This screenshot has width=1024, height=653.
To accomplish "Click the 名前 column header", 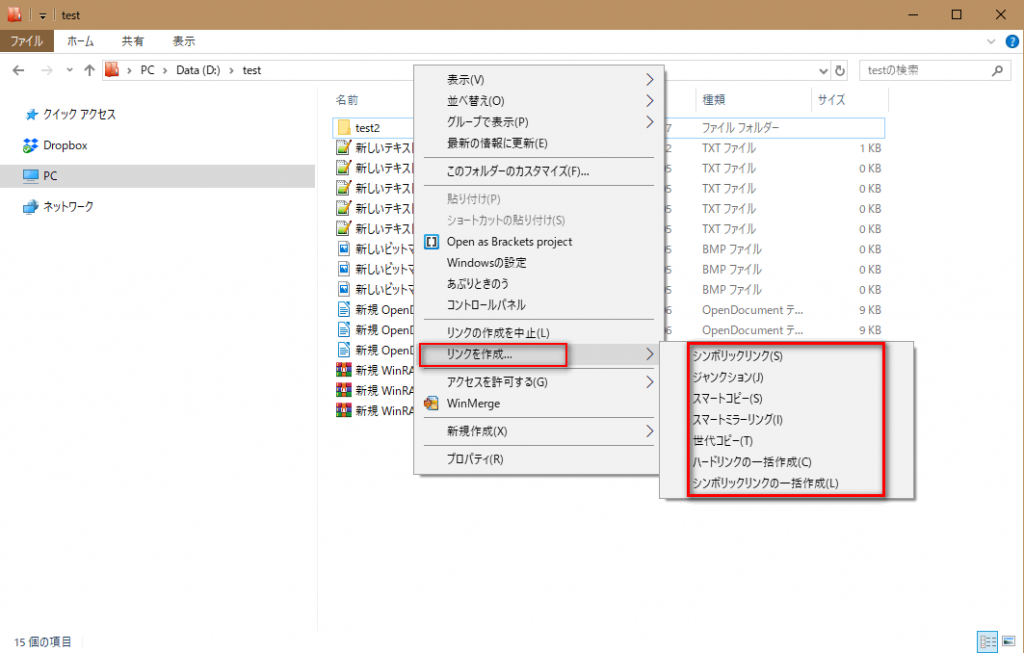I will tap(347, 100).
